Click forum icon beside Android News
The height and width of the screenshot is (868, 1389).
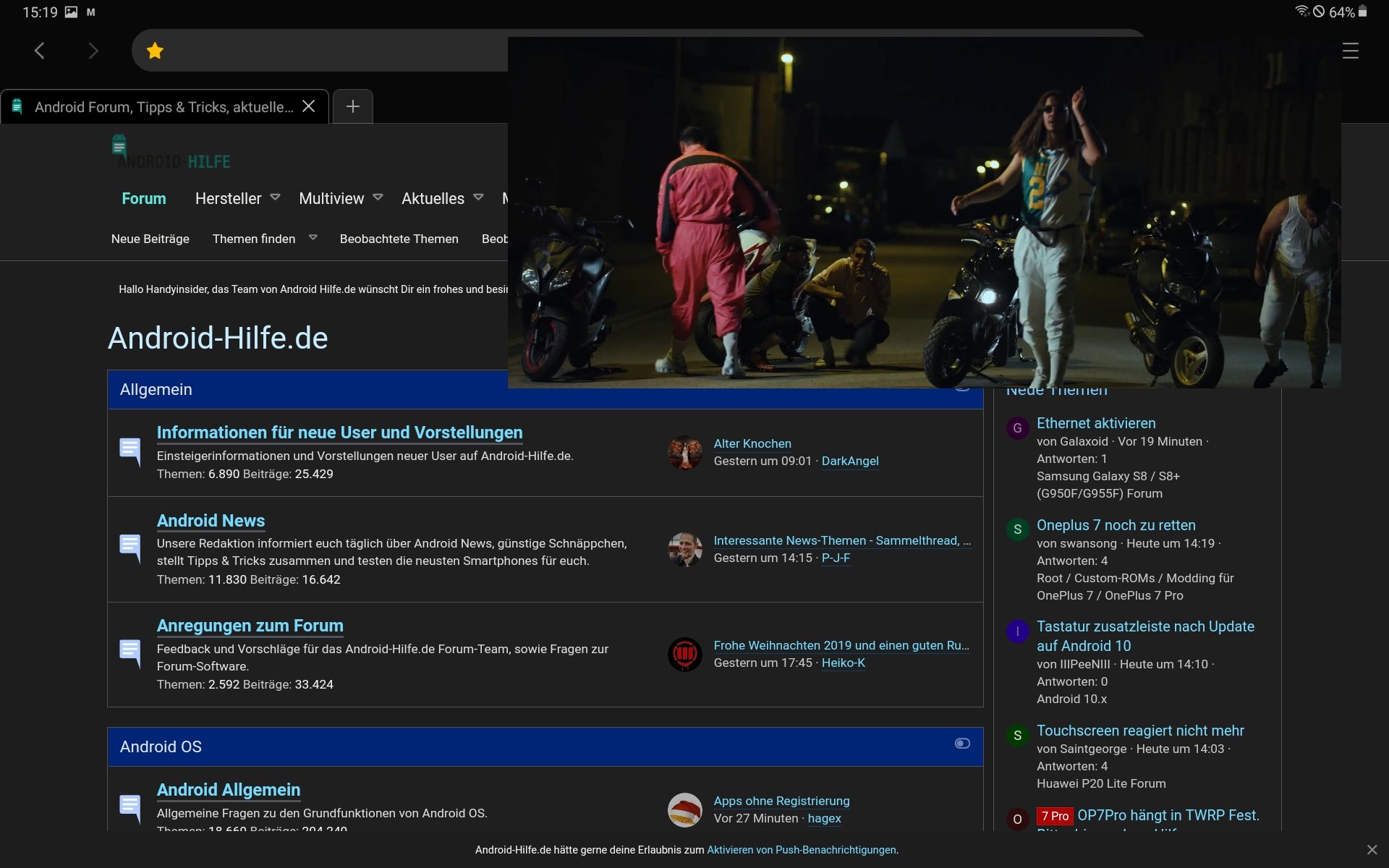click(130, 549)
